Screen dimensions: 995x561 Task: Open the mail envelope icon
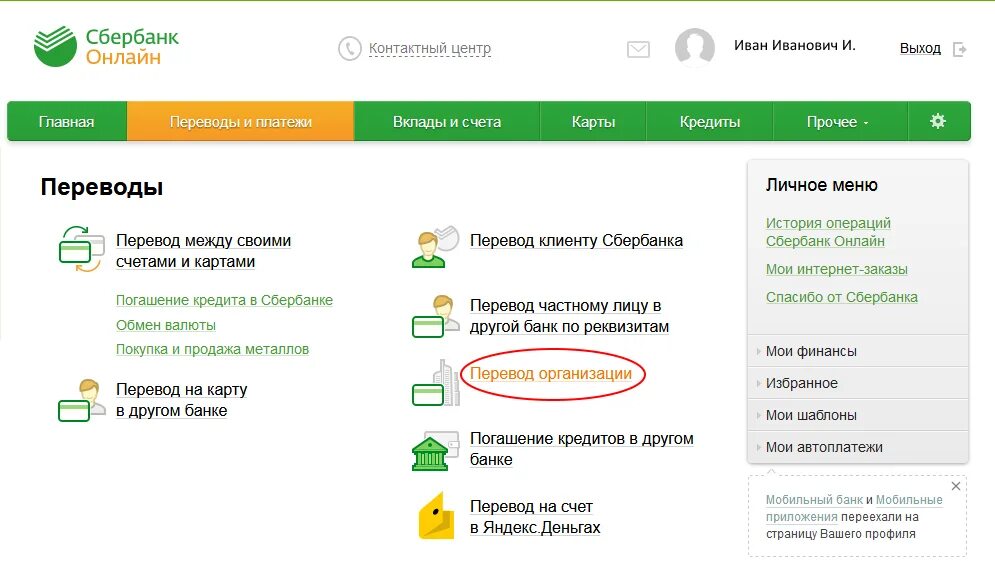638,50
